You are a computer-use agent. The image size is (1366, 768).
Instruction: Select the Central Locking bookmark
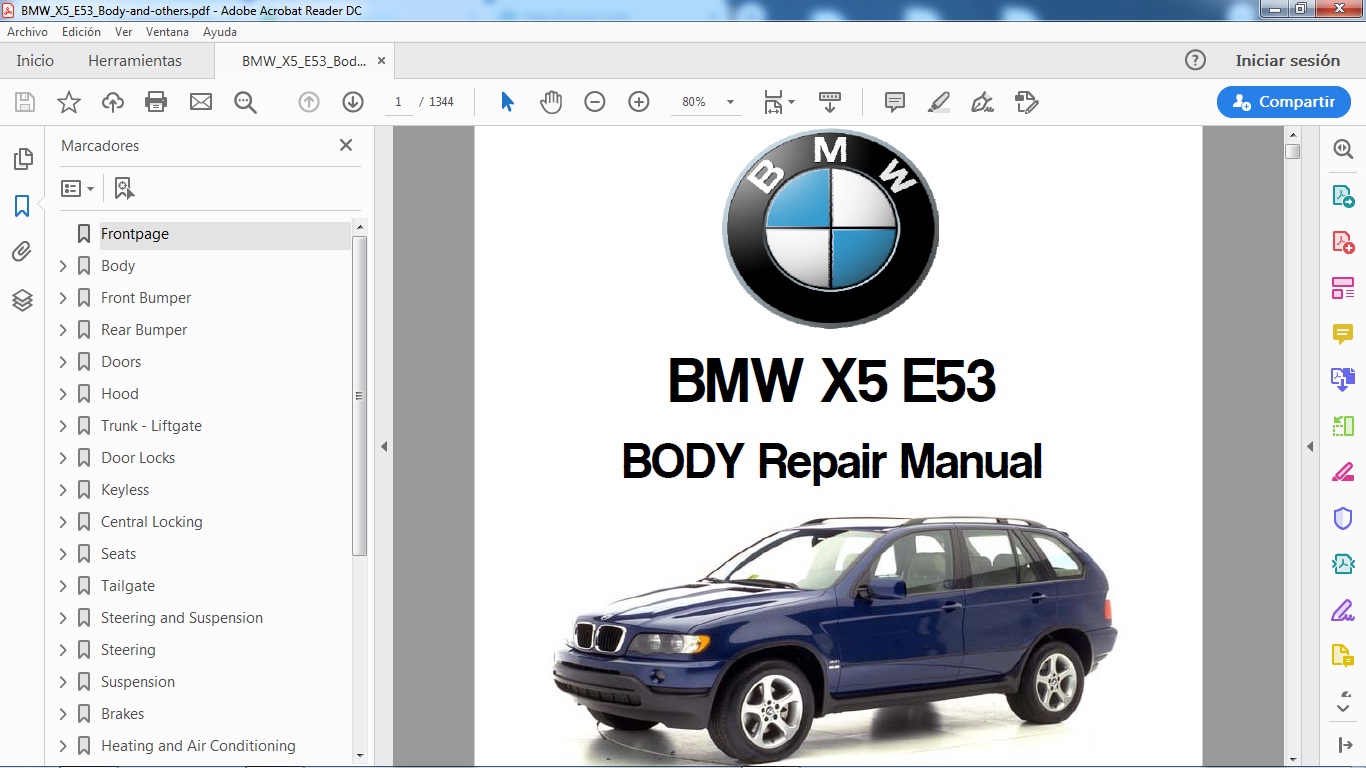point(151,522)
